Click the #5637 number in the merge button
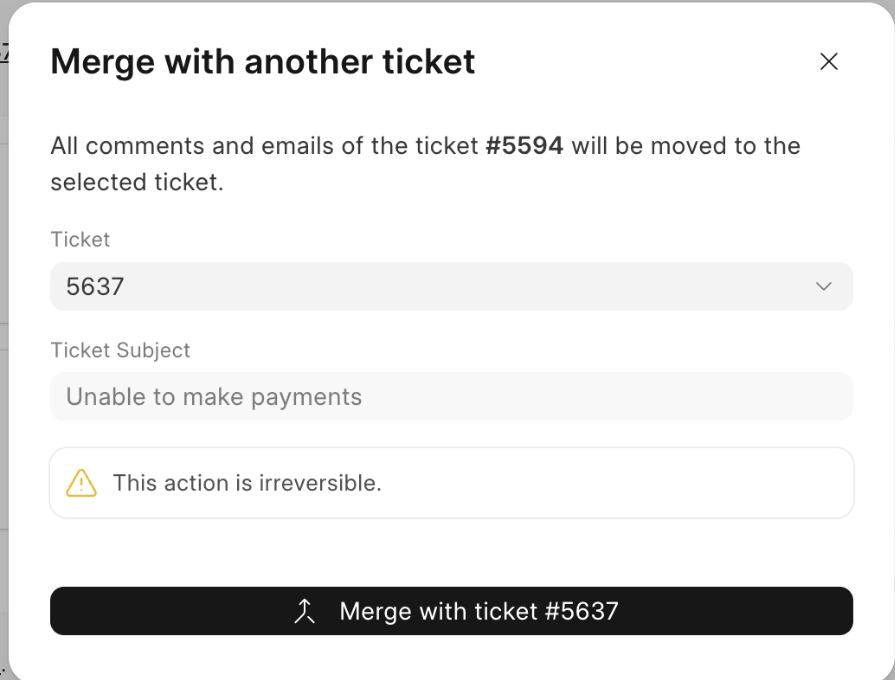895x680 pixels. point(582,611)
